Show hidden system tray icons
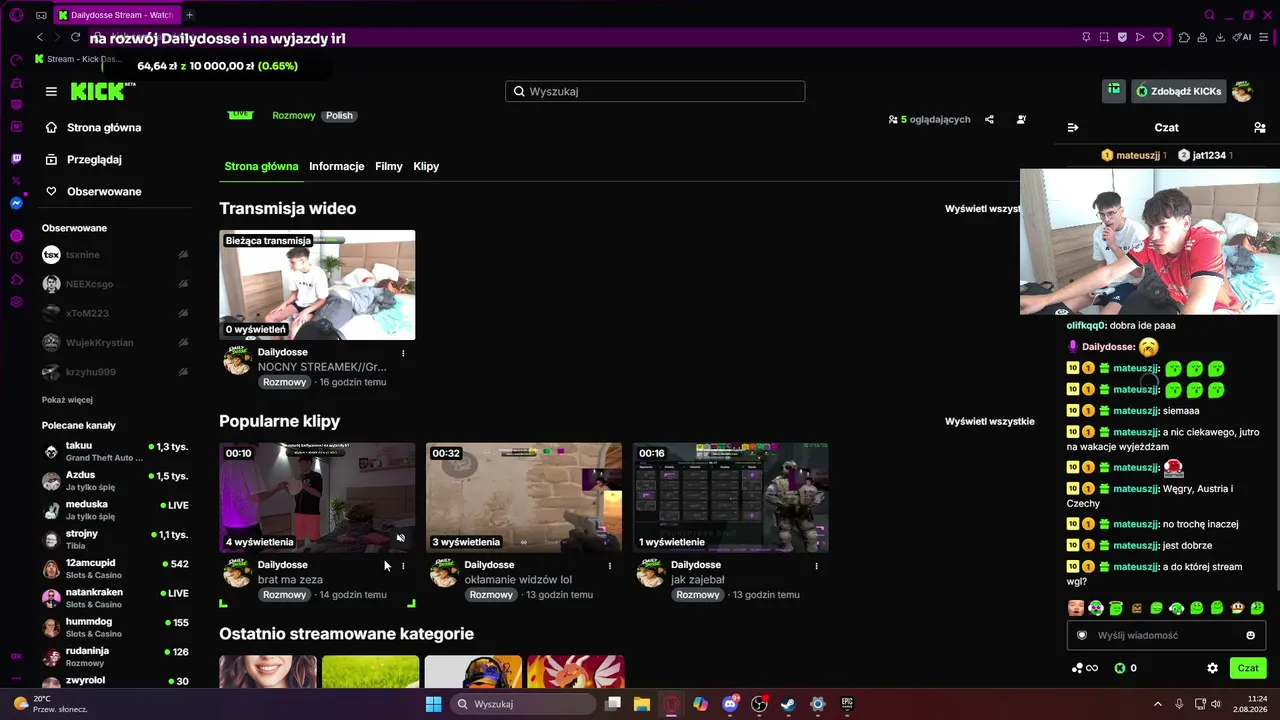This screenshot has height=720, width=1280. click(x=1158, y=704)
